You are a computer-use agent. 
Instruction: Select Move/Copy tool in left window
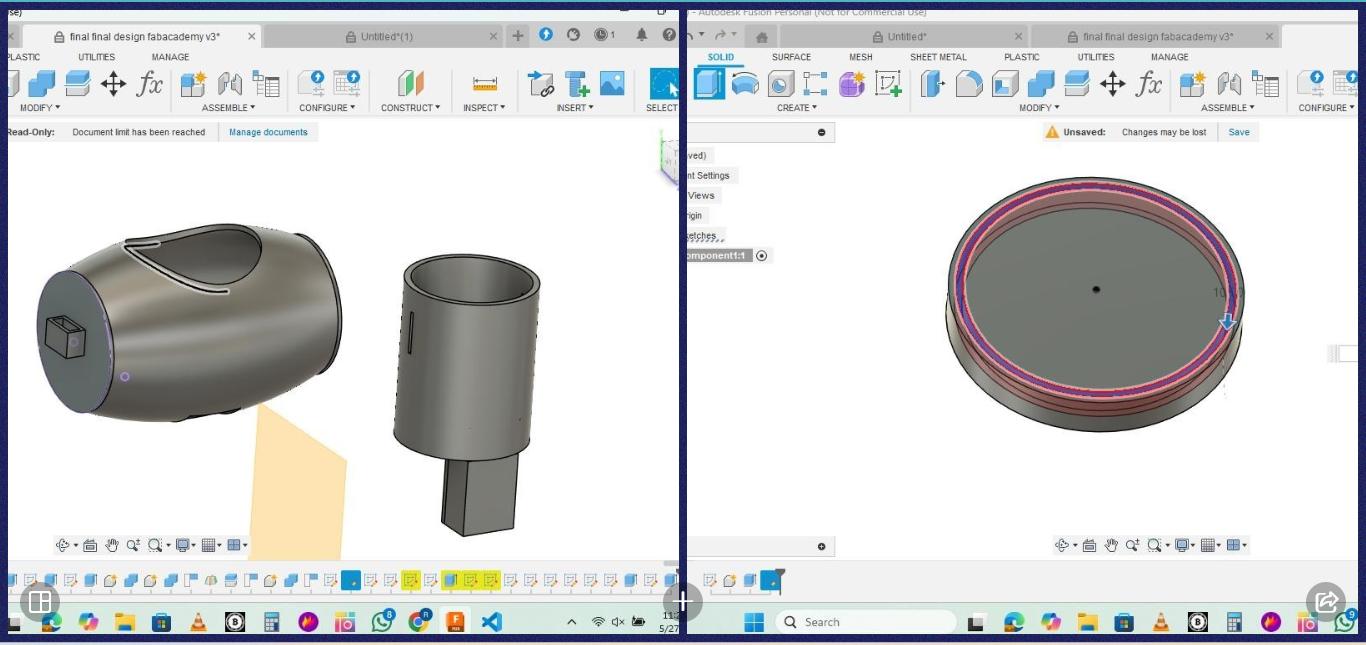114,84
